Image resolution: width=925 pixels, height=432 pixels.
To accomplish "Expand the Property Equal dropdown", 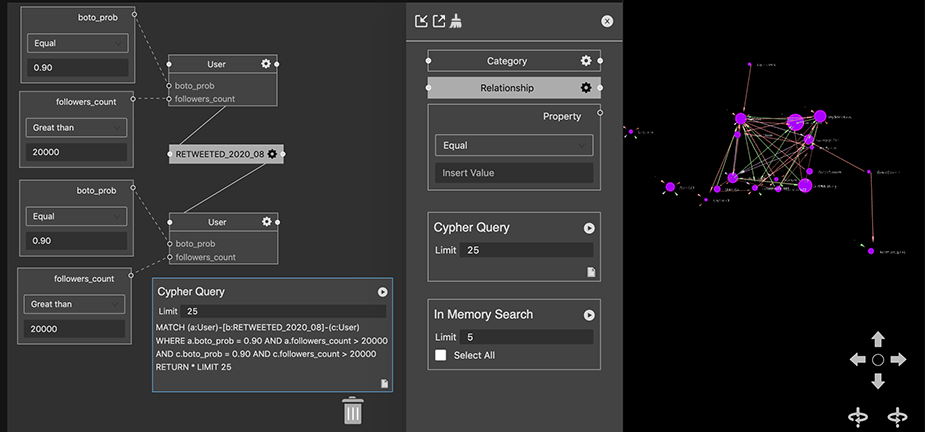I will coord(513,145).
